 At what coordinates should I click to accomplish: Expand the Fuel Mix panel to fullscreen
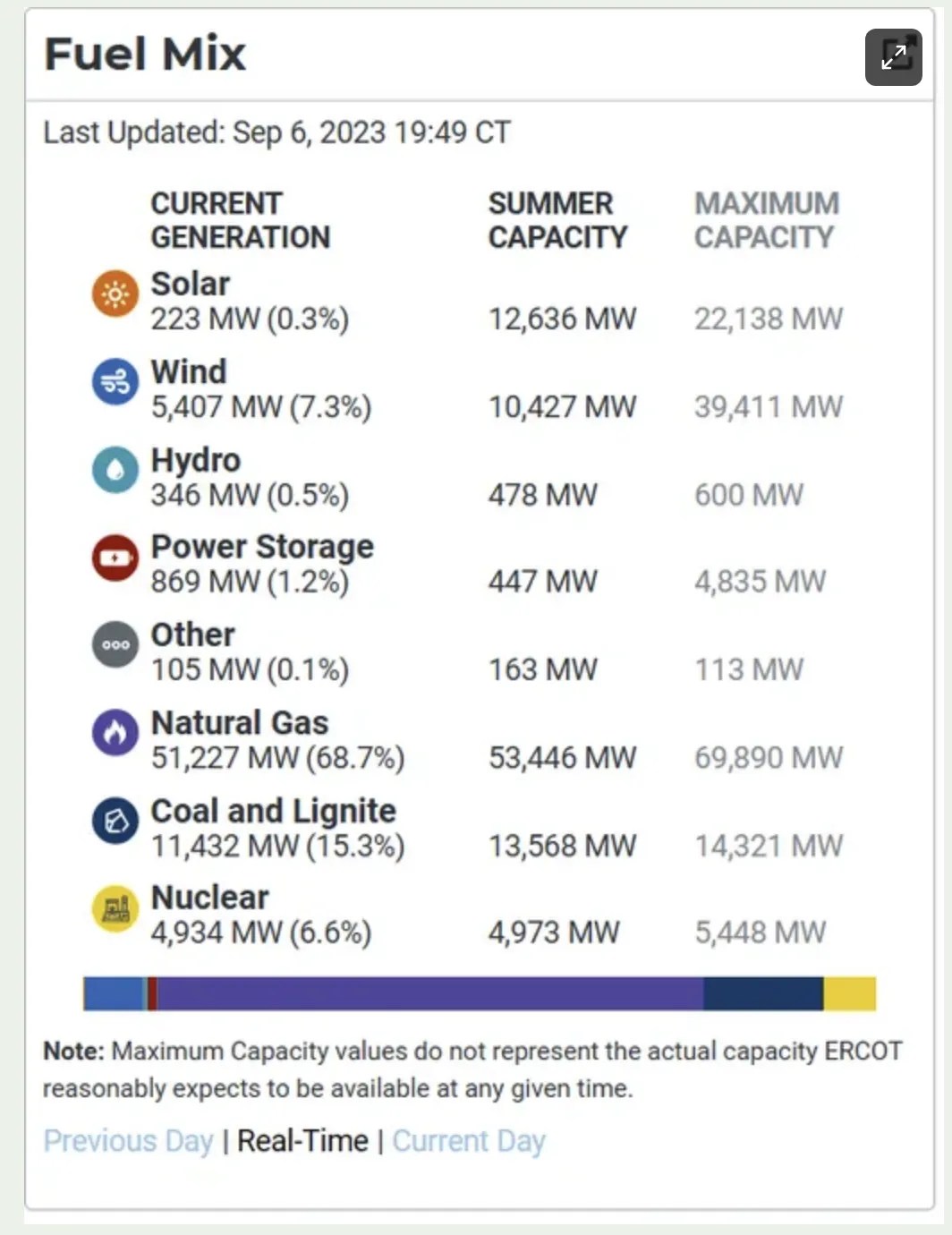[x=893, y=57]
